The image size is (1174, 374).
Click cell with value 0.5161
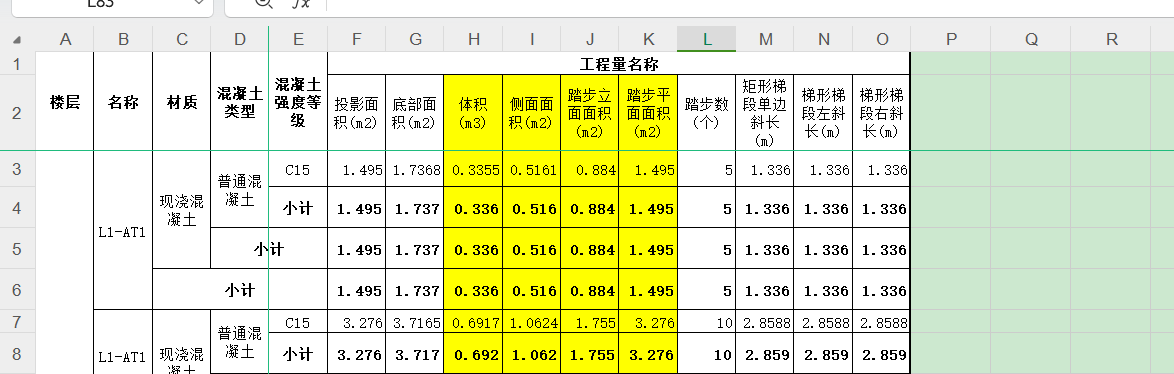coord(532,170)
